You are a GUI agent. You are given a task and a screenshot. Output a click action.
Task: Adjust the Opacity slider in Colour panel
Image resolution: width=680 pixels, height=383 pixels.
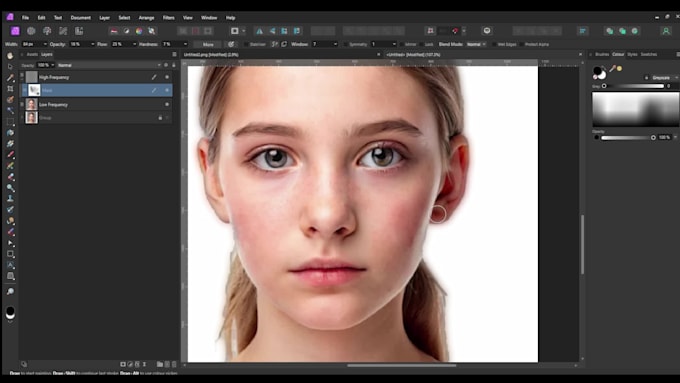628,137
